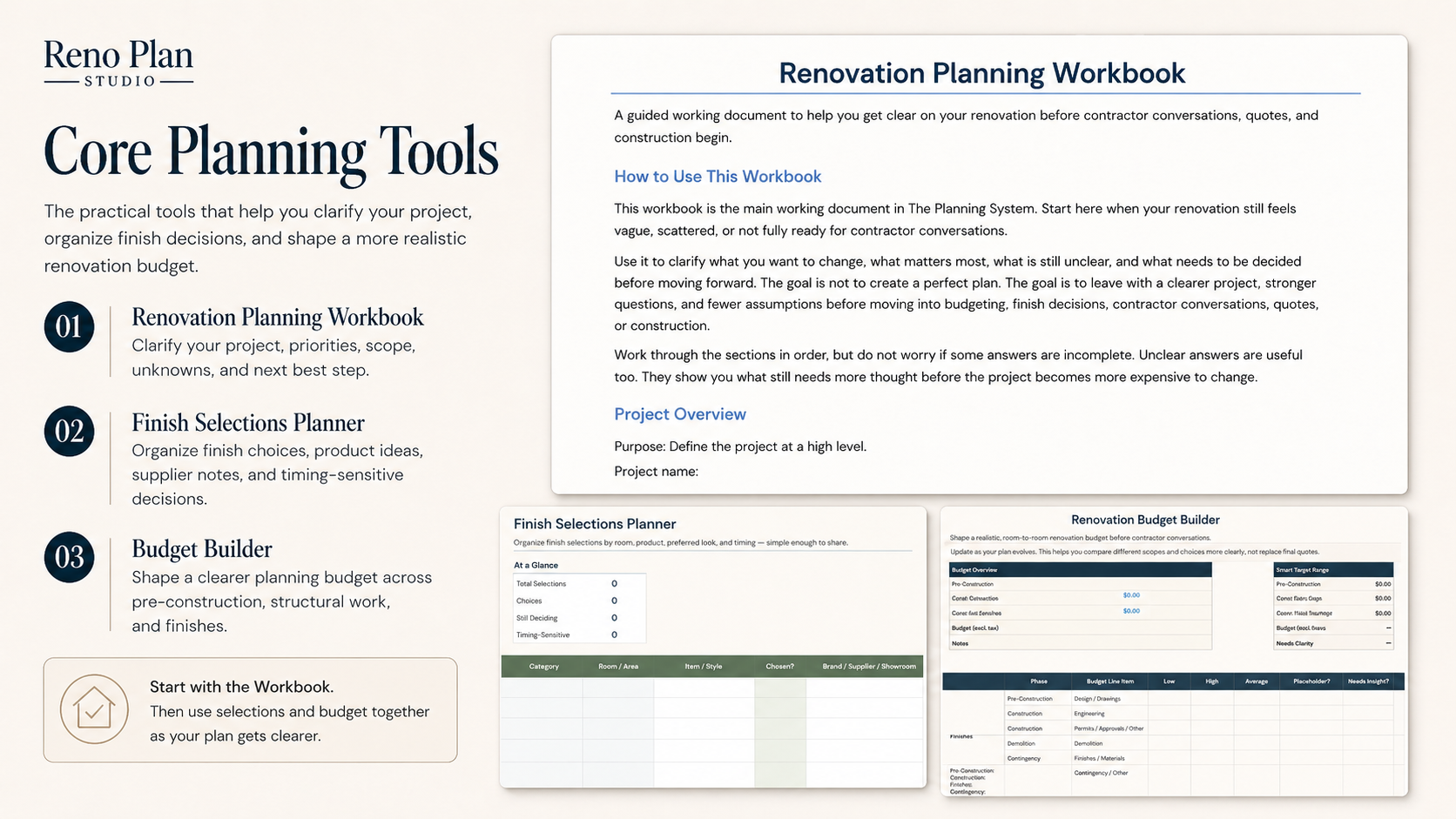Open Renovation Planning Workbook in the numbered list
The width and height of the screenshot is (1456, 819).
[277, 317]
